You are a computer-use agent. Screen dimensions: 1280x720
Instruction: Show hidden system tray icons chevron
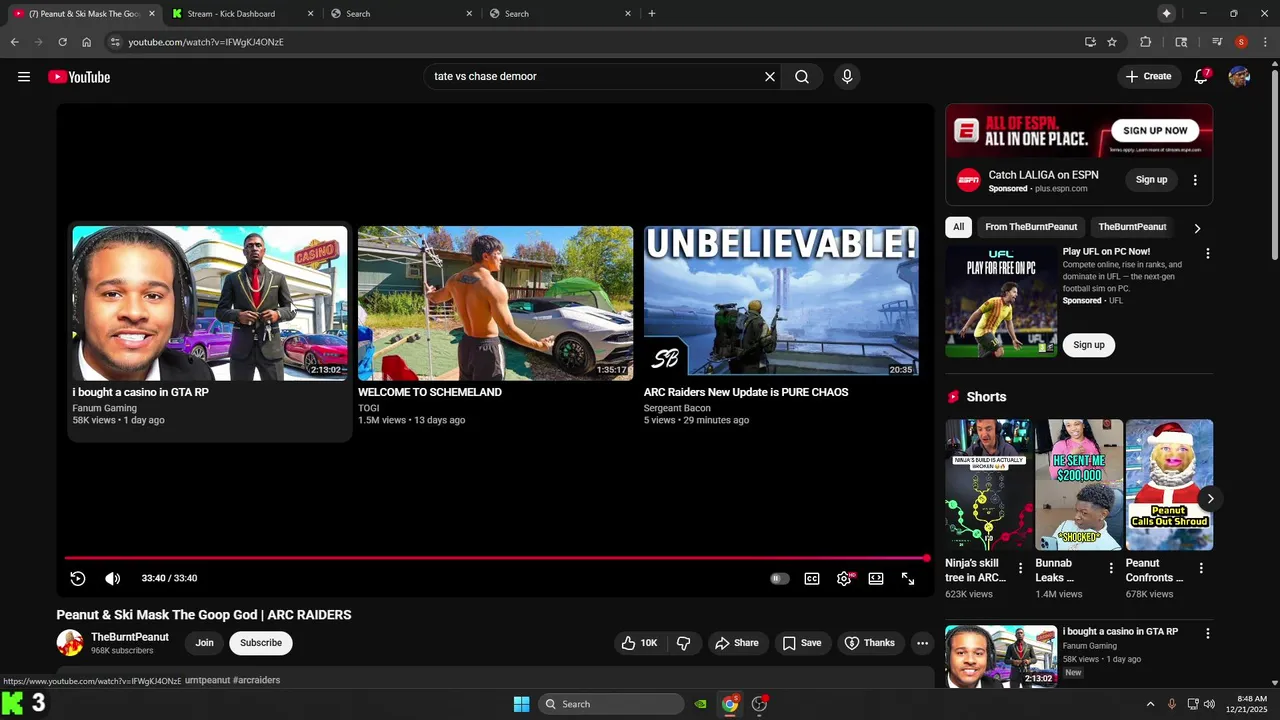click(x=1150, y=704)
